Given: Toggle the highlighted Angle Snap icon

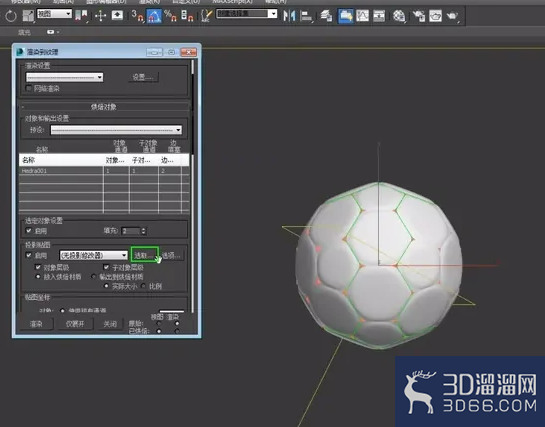Looking at the screenshot, I should click(x=154, y=16).
